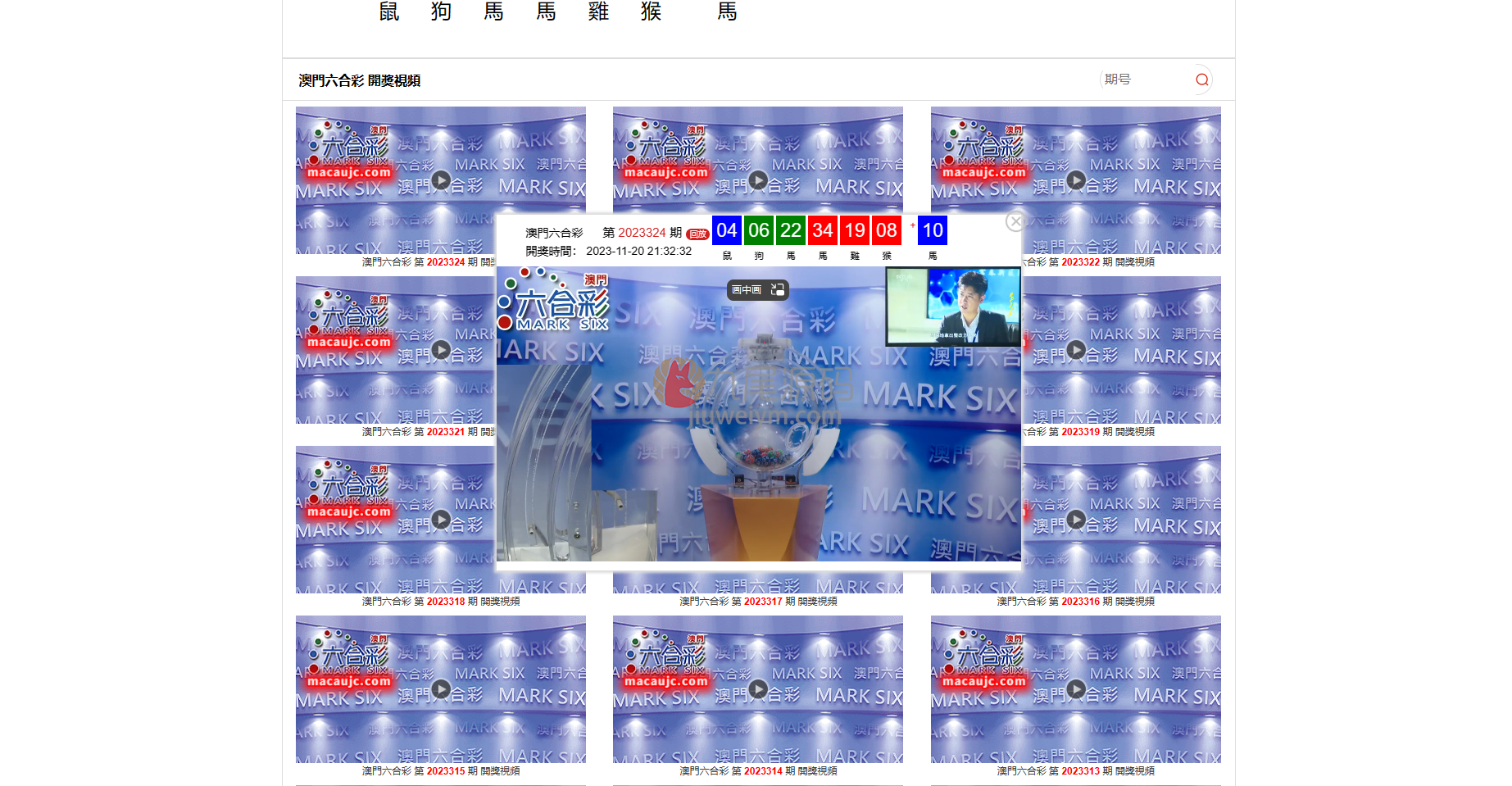Play the 2023313 draw video

click(x=1076, y=689)
